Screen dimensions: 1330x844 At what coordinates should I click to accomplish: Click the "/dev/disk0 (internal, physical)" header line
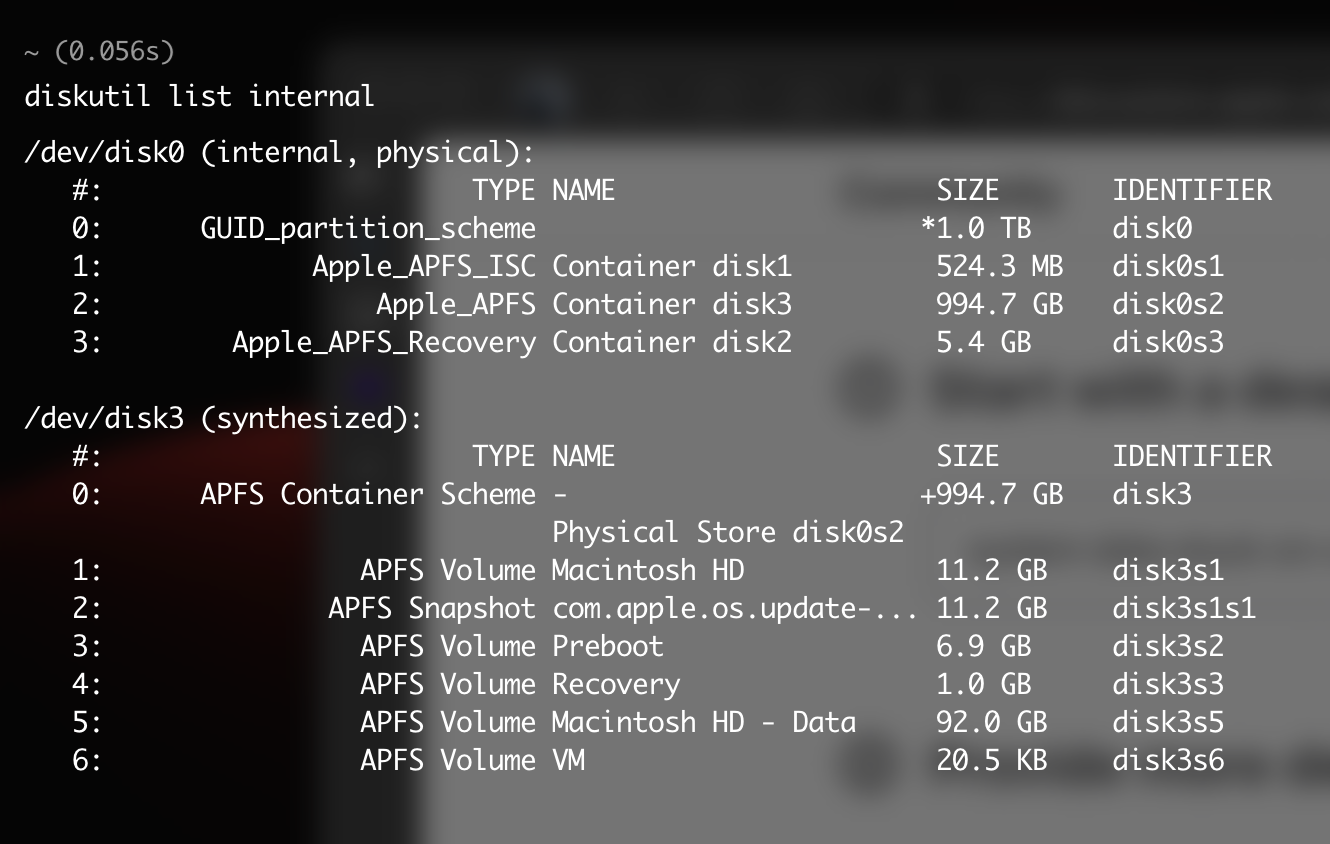click(x=279, y=153)
